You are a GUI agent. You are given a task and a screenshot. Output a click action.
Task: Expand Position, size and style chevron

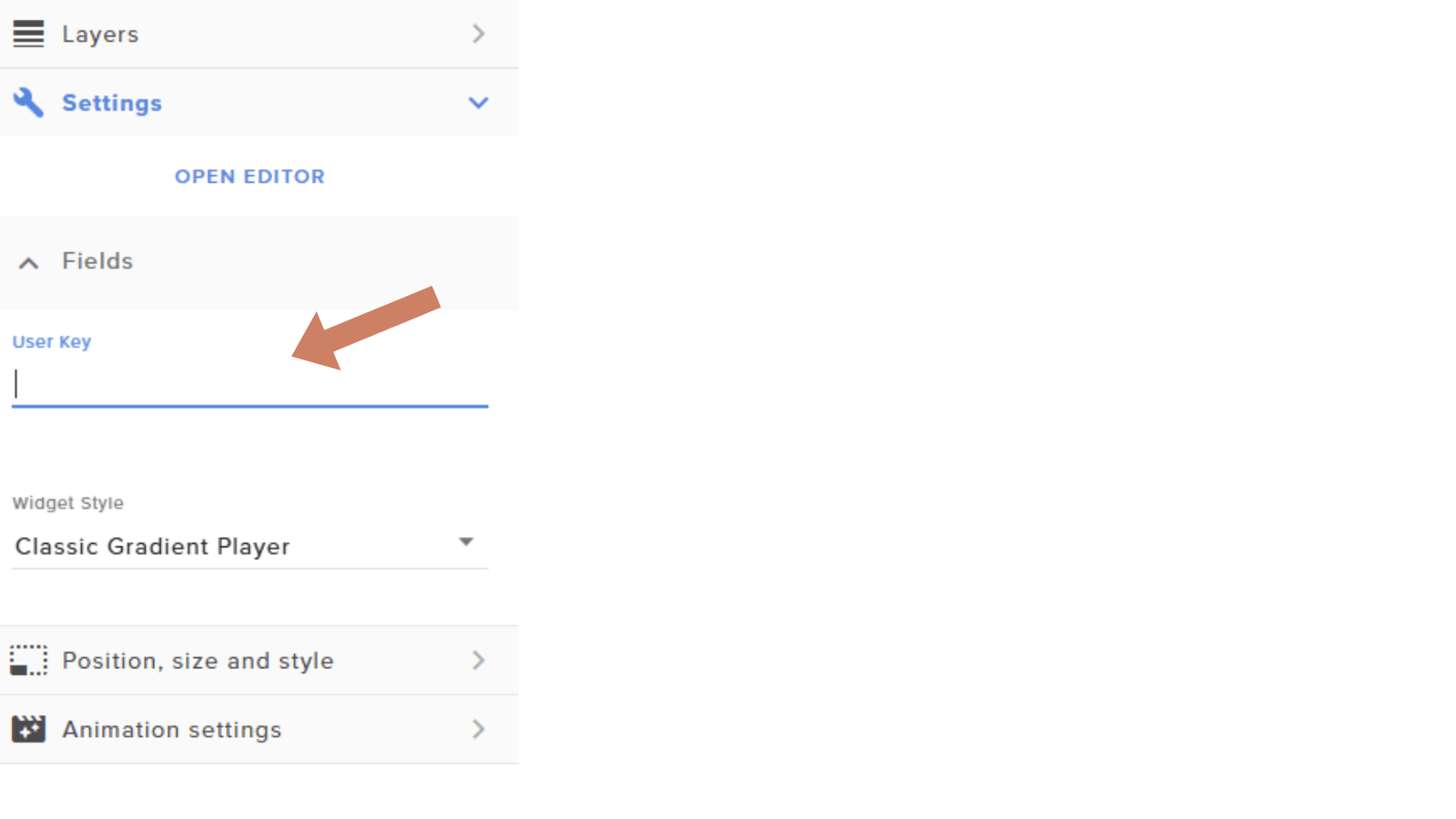(x=479, y=661)
